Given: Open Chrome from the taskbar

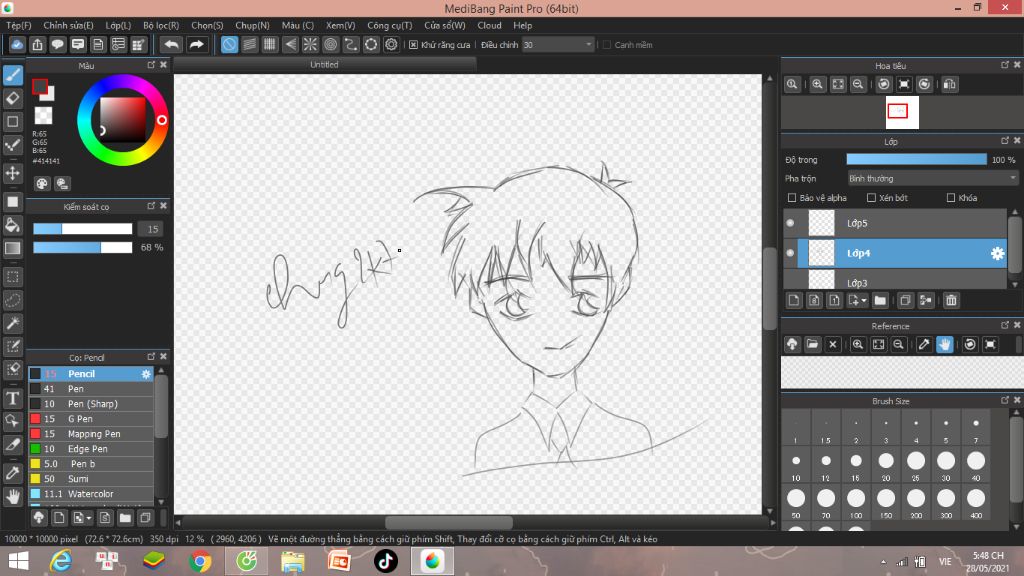Looking at the screenshot, I should (200, 562).
